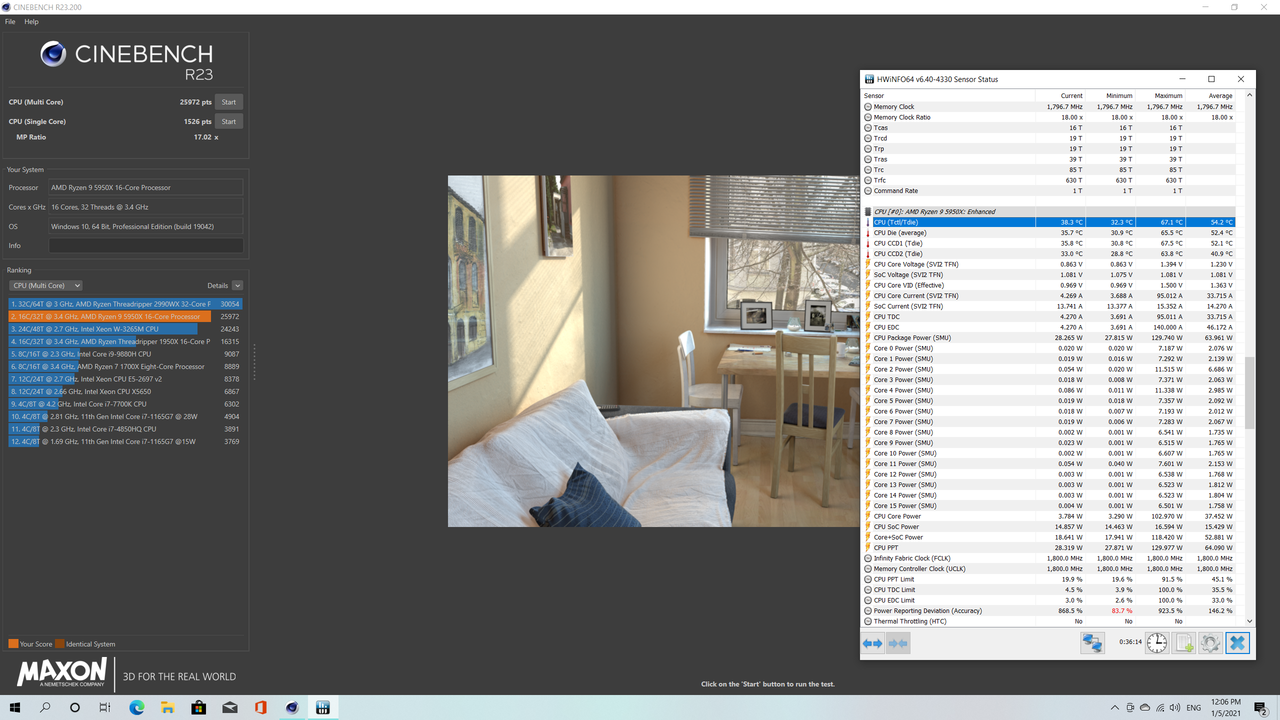Start the CPU Multi Core test
1280x720 pixels.
click(x=229, y=102)
